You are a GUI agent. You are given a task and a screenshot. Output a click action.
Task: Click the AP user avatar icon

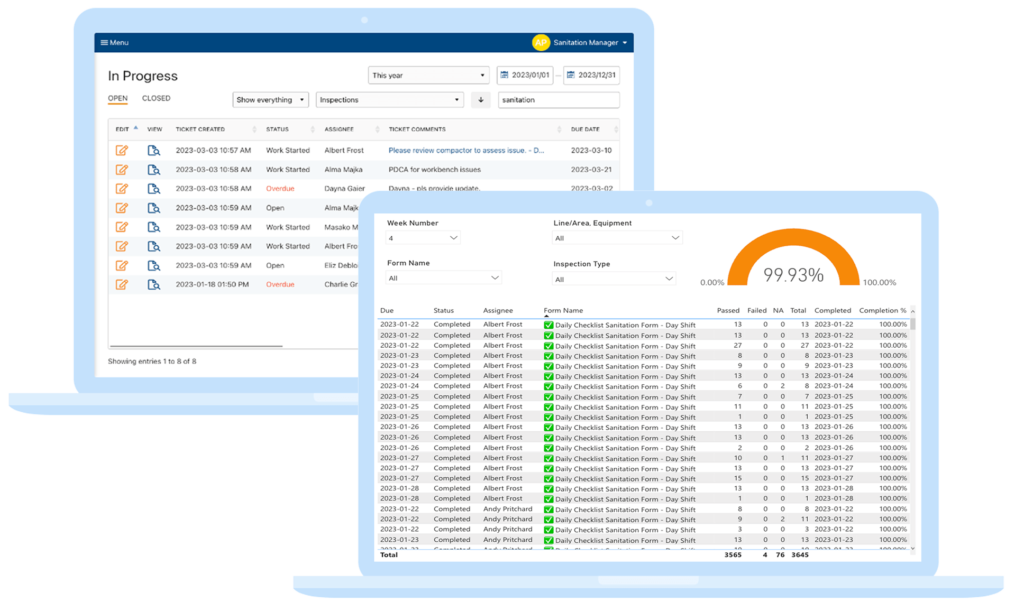(x=541, y=43)
